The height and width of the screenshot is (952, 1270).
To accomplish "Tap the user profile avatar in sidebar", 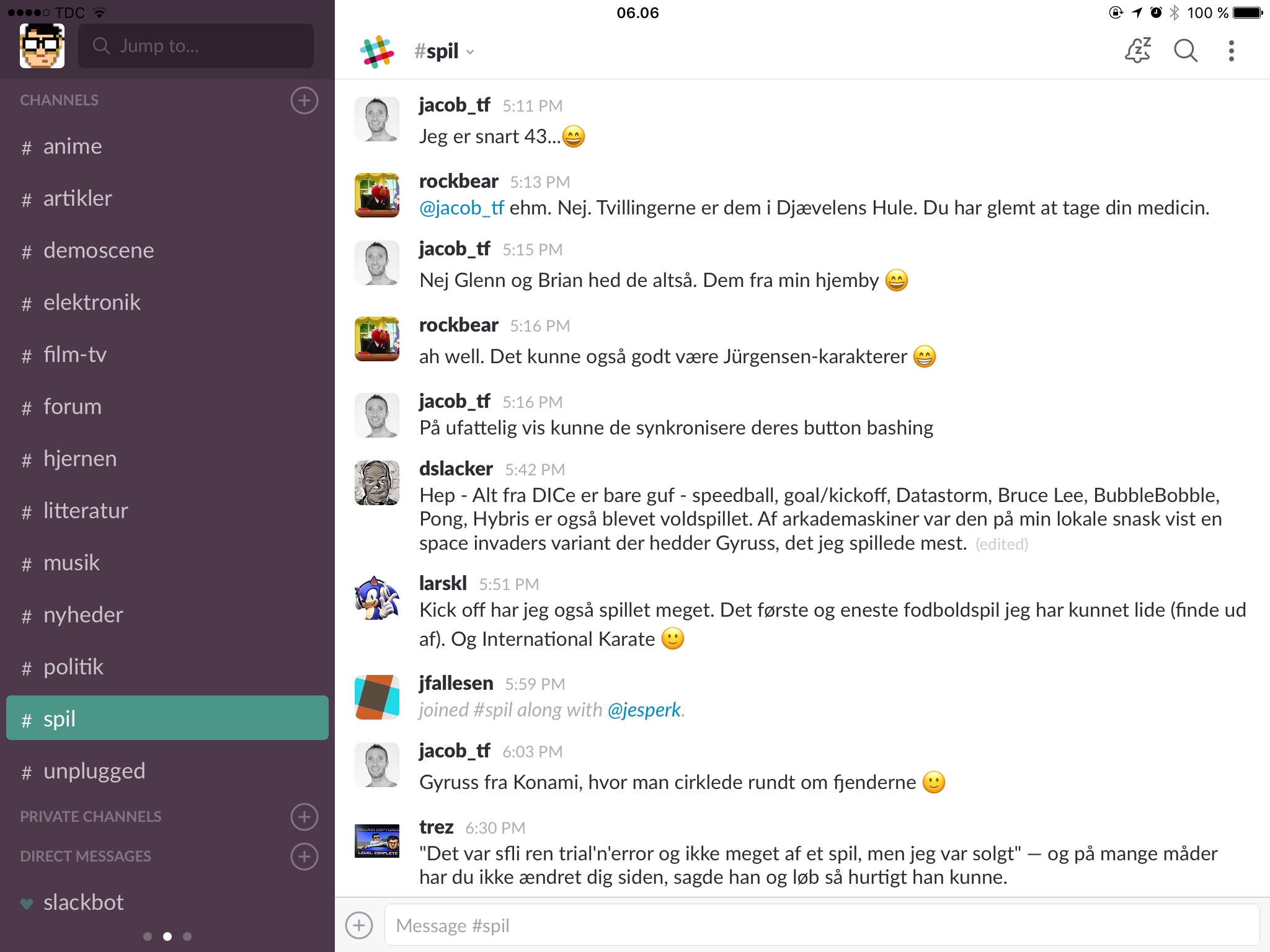I will pos(42,46).
